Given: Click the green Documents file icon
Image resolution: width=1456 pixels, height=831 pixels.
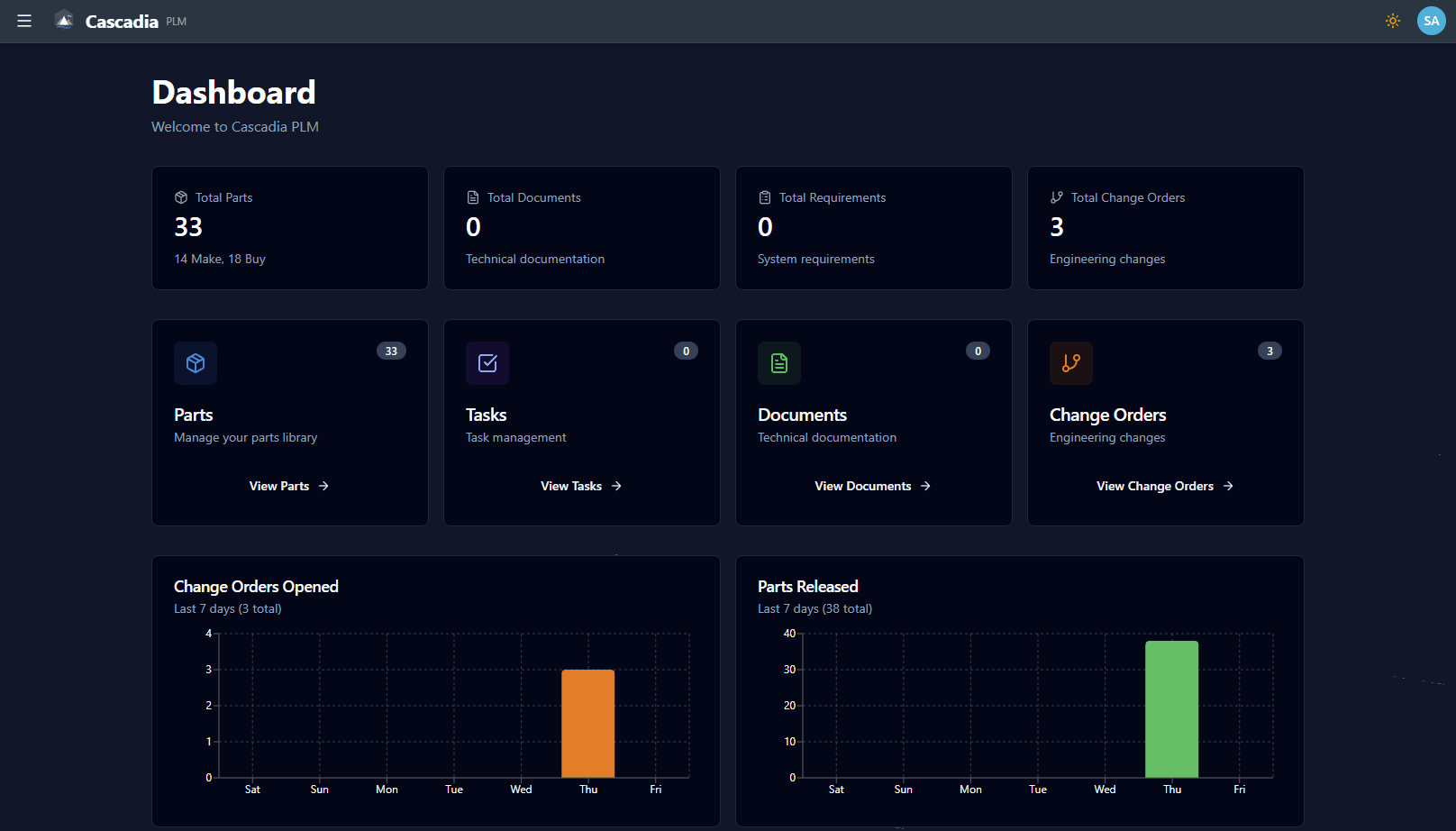Looking at the screenshot, I should point(779,363).
